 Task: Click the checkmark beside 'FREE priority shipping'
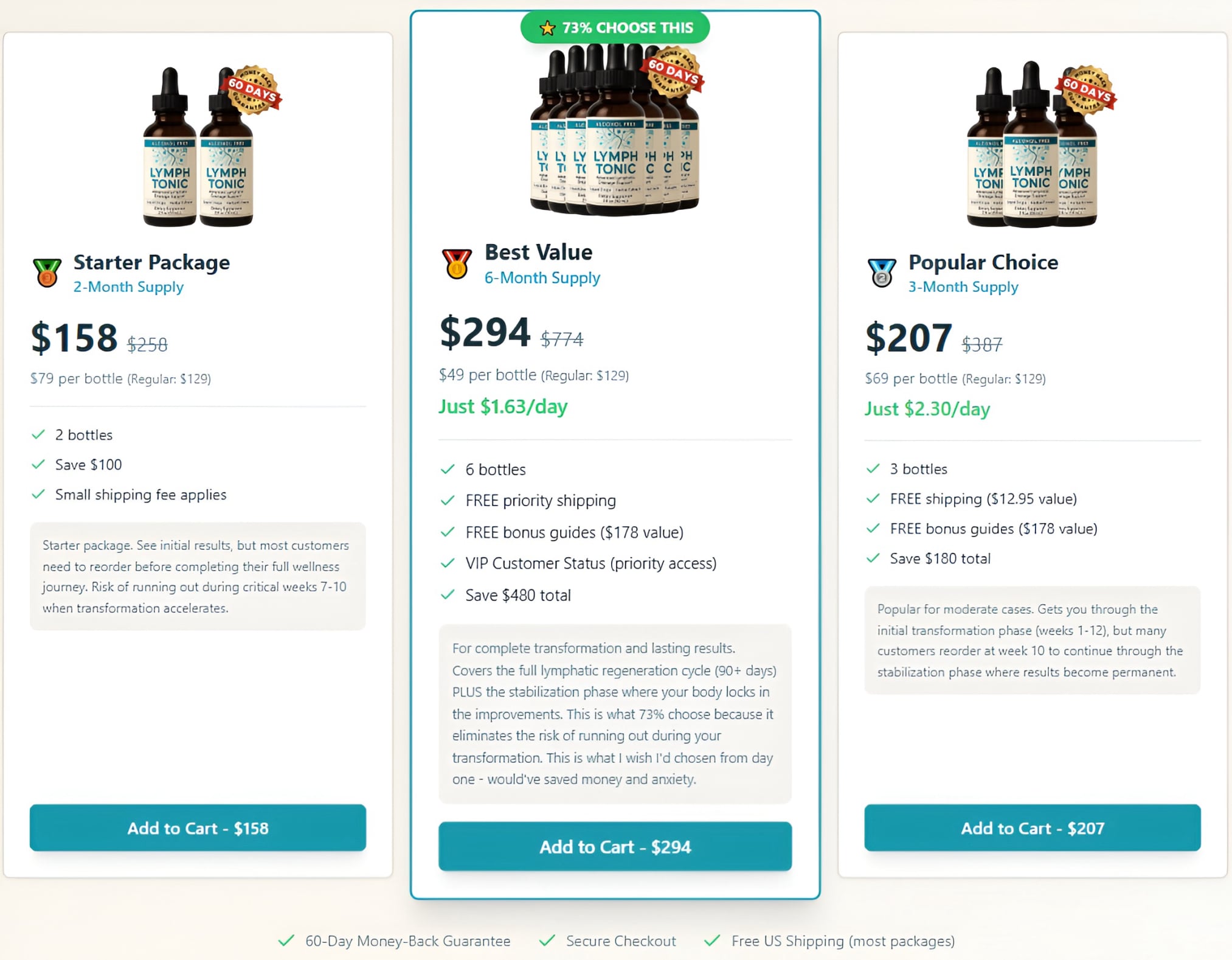point(448,501)
